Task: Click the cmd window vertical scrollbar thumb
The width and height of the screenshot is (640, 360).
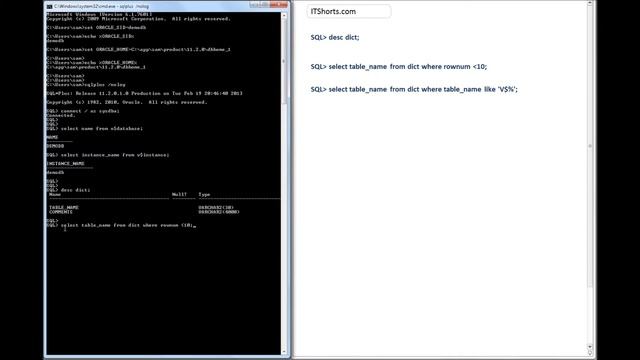Action: (x=284, y=60)
